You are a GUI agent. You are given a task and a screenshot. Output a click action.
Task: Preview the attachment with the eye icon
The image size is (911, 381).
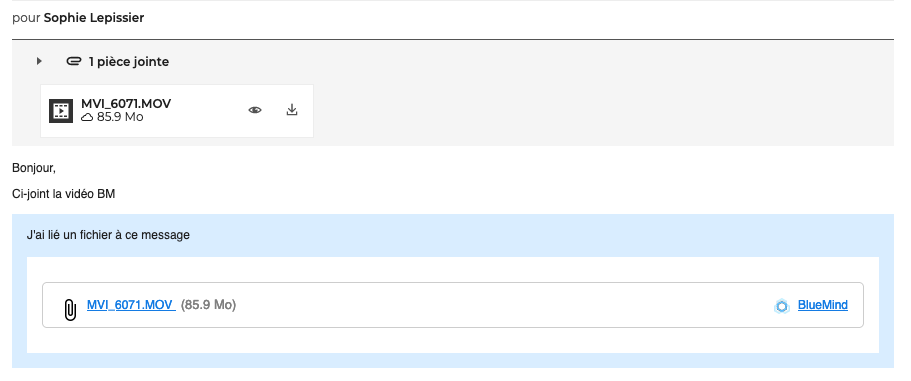point(255,110)
